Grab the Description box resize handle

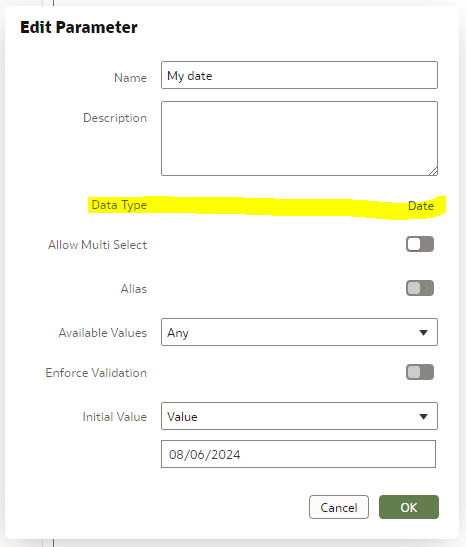click(x=433, y=171)
